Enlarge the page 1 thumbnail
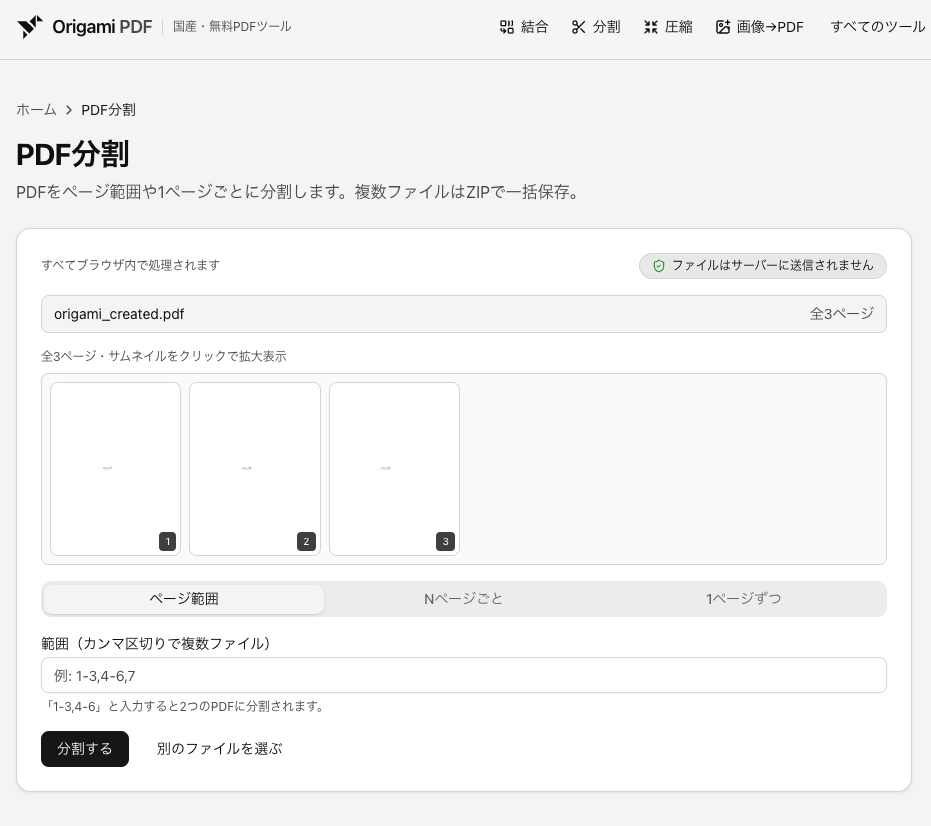The width and height of the screenshot is (931, 826). pos(115,469)
